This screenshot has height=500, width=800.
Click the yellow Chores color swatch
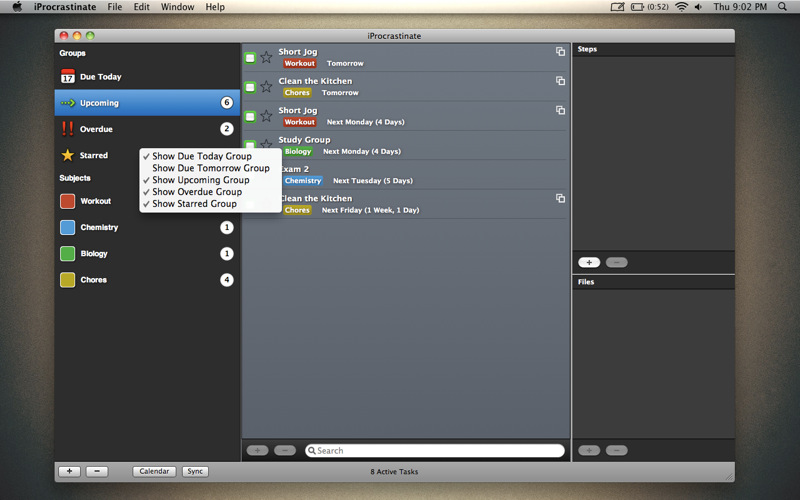[x=67, y=280]
